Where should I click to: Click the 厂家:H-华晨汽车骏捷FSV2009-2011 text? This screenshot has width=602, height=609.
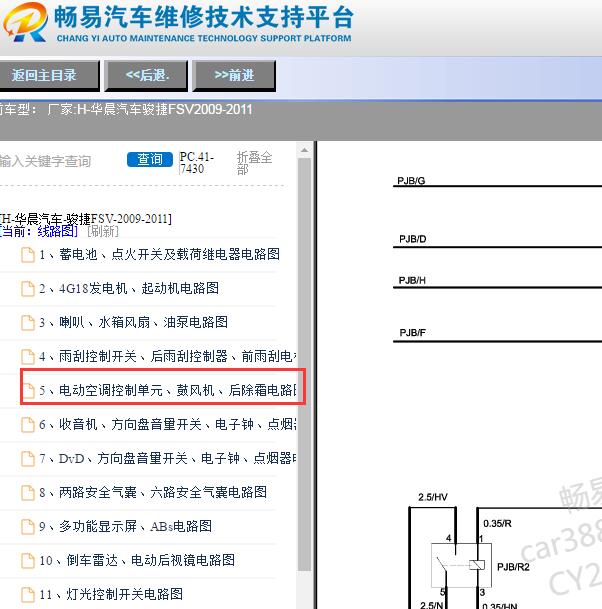coord(150,110)
